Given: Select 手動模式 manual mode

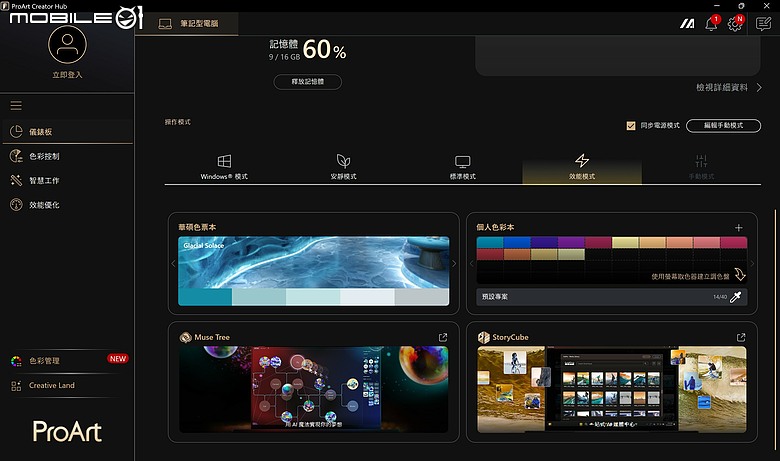Looking at the screenshot, I should 701,168.
